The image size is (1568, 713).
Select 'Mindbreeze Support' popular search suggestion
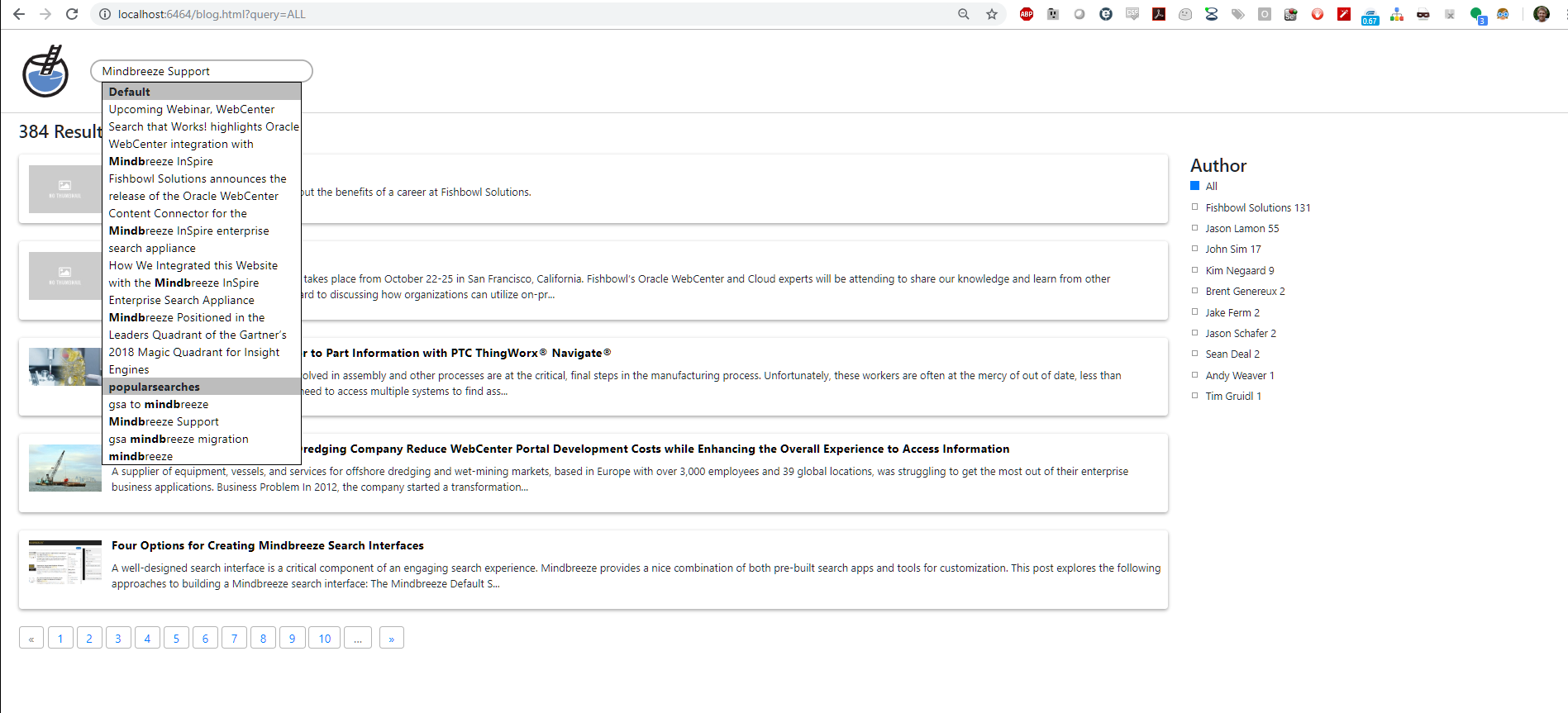(202, 421)
